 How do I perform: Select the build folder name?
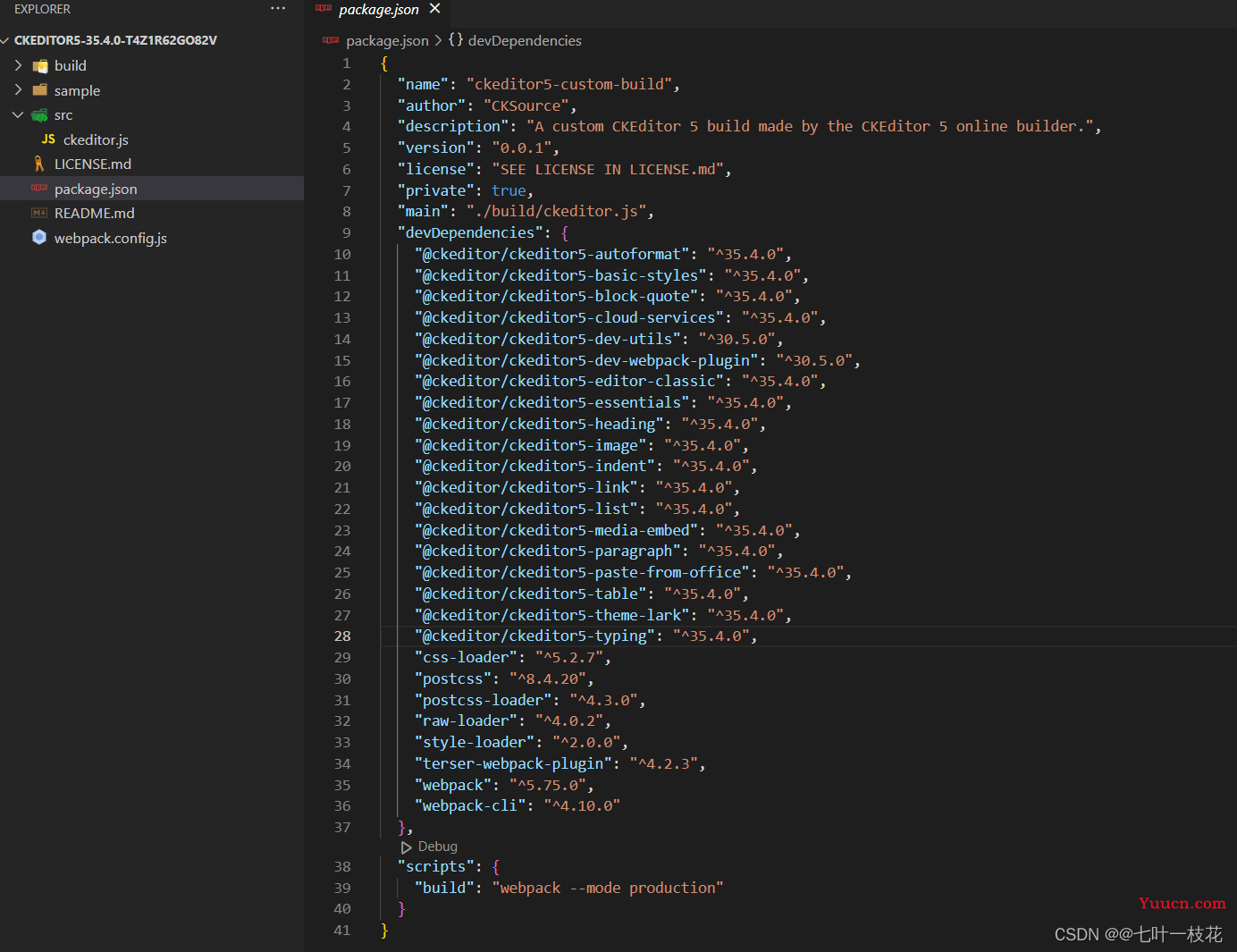pos(71,65)
